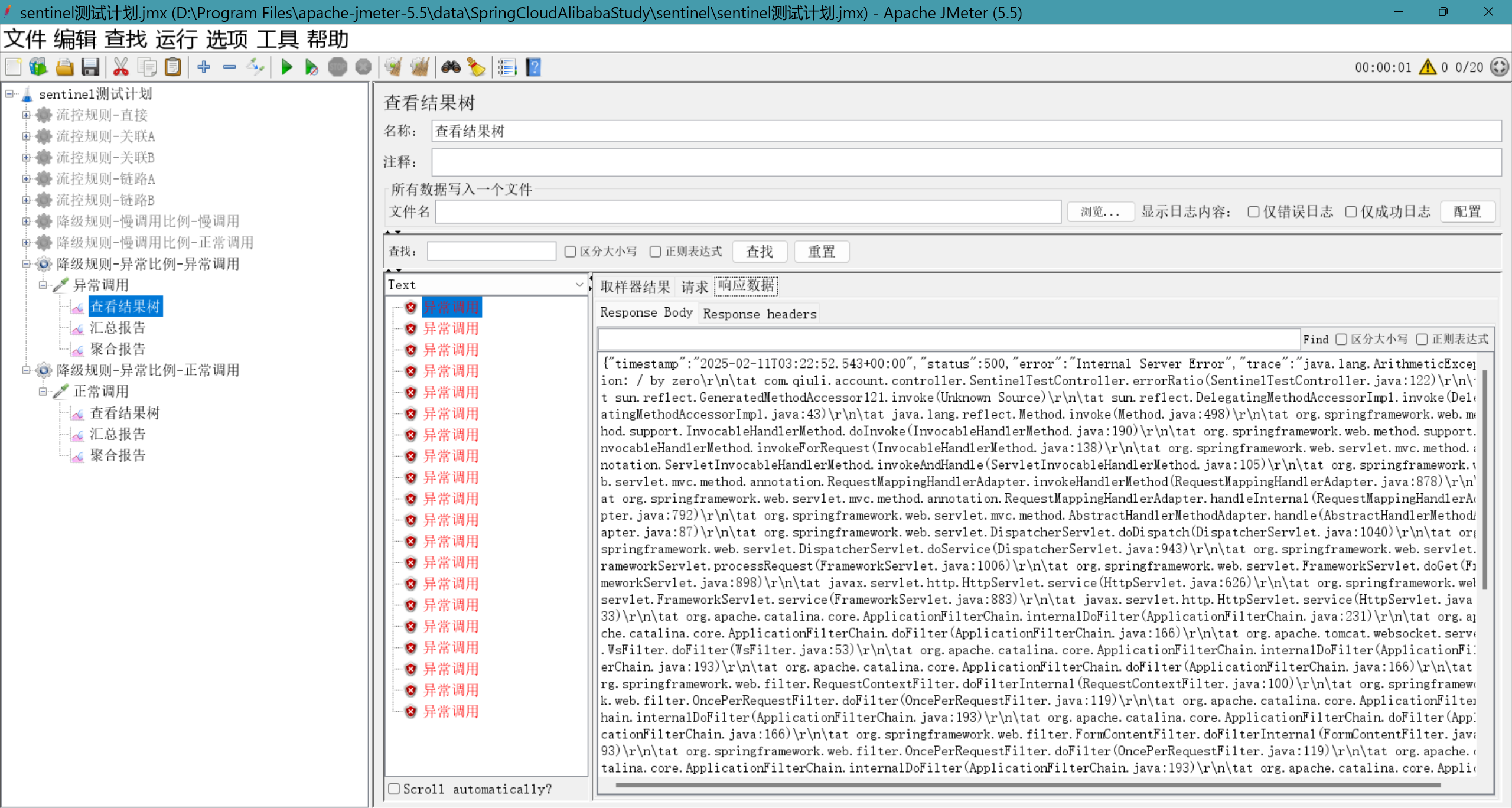Image resolution: width=1512 pixels, height=808 pixels.
Task: Expand the 流控规则-直接 thread group
Action: point(26,115)
